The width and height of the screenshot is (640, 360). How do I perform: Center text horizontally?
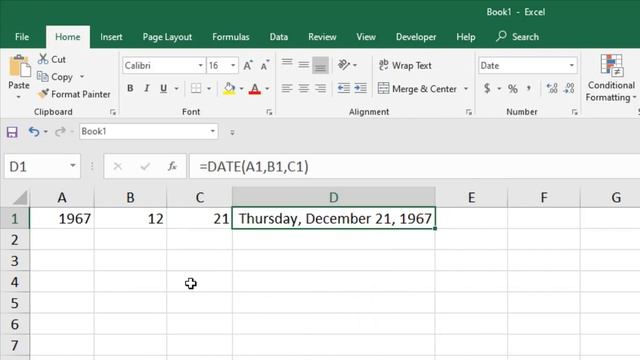304,88
